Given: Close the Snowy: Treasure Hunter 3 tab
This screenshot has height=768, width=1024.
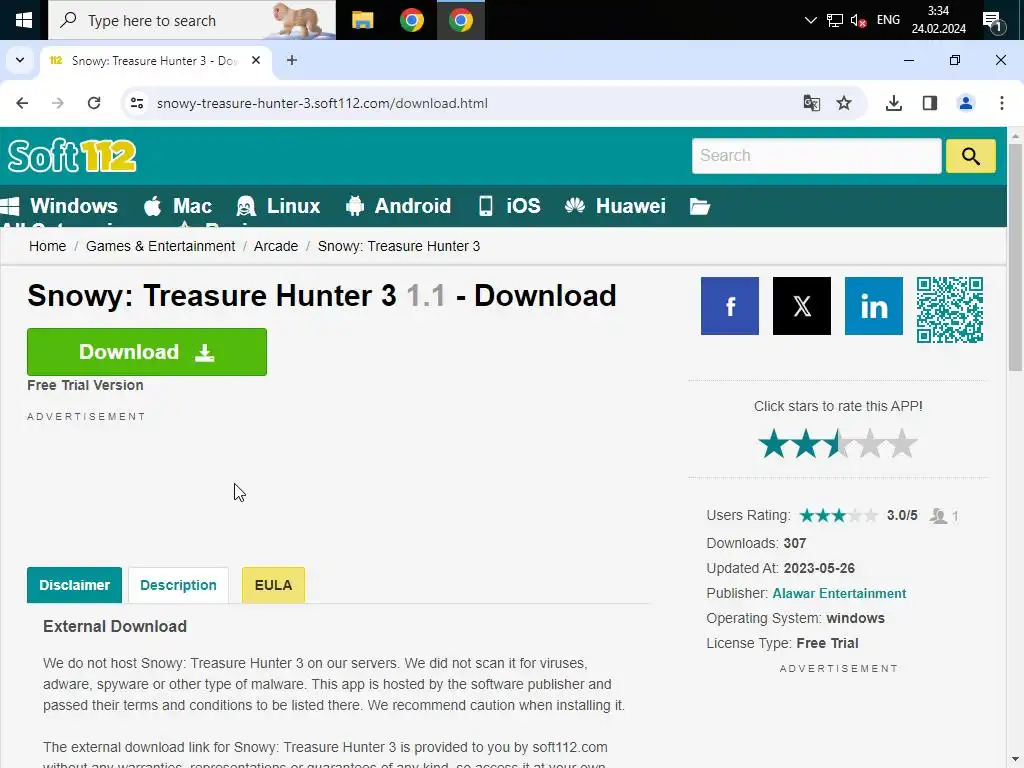Looking at the screenshot, I should point(256,60).
